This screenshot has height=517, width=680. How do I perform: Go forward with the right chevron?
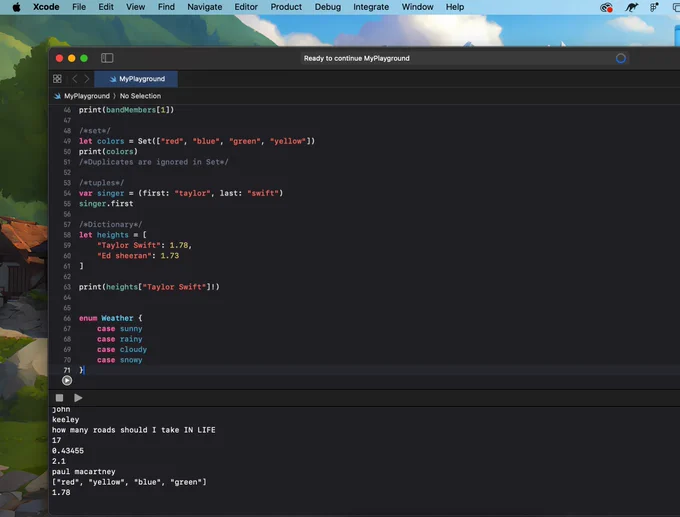tap(87, 79)
